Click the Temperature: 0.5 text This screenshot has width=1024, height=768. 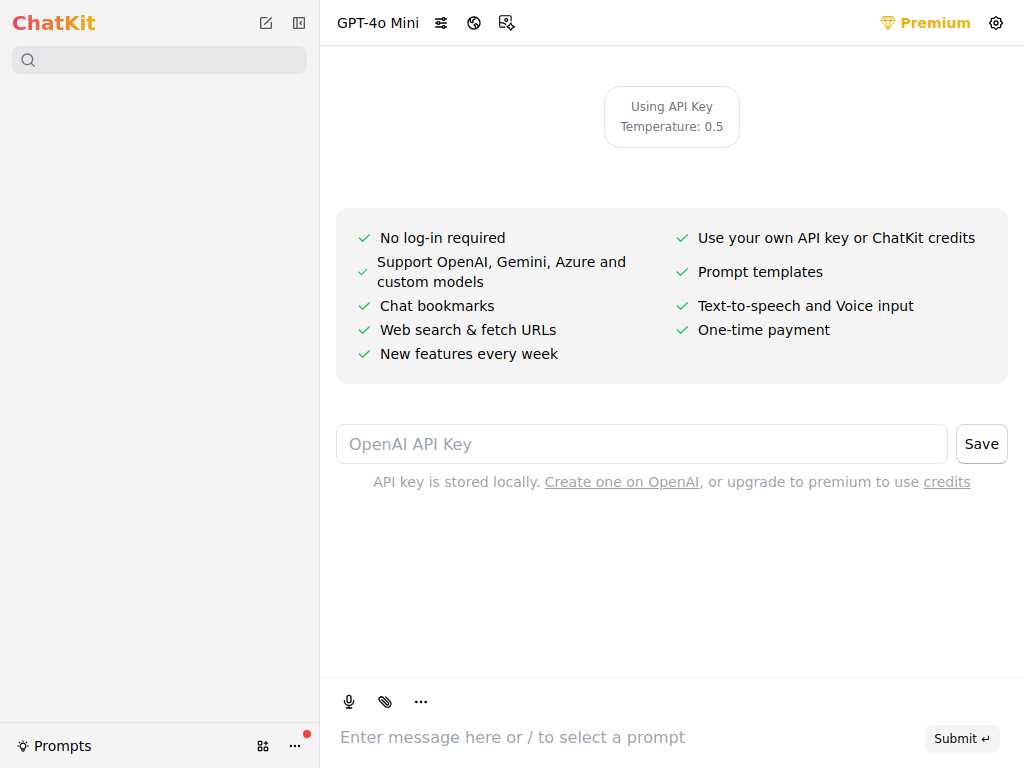tap(671, 127)
